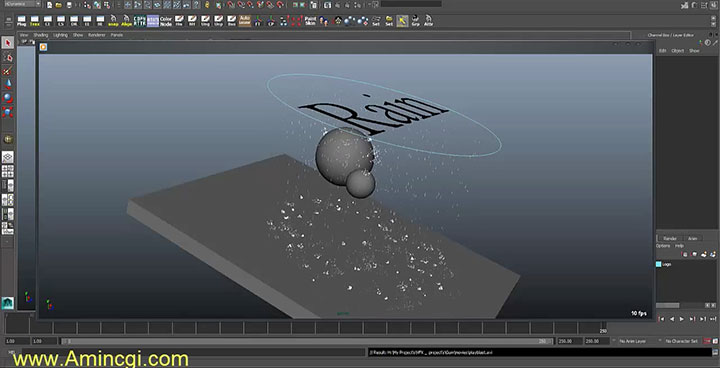
Task: Open Channel Box Edit menu
Action: pos(663,51)
